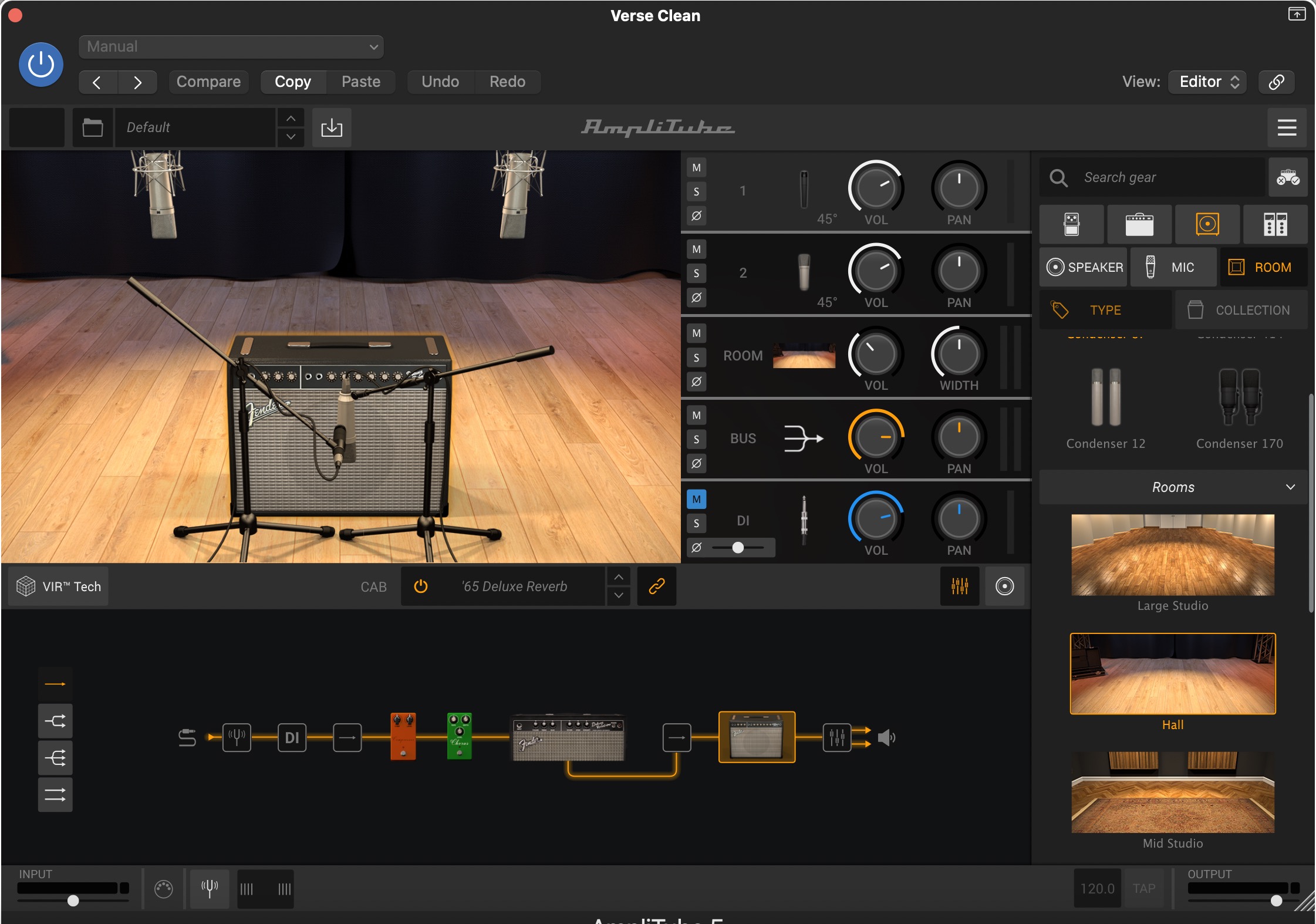Click the Default preset name field
1316x924 pixels.
pyautogui.click(x=195, y=127)
